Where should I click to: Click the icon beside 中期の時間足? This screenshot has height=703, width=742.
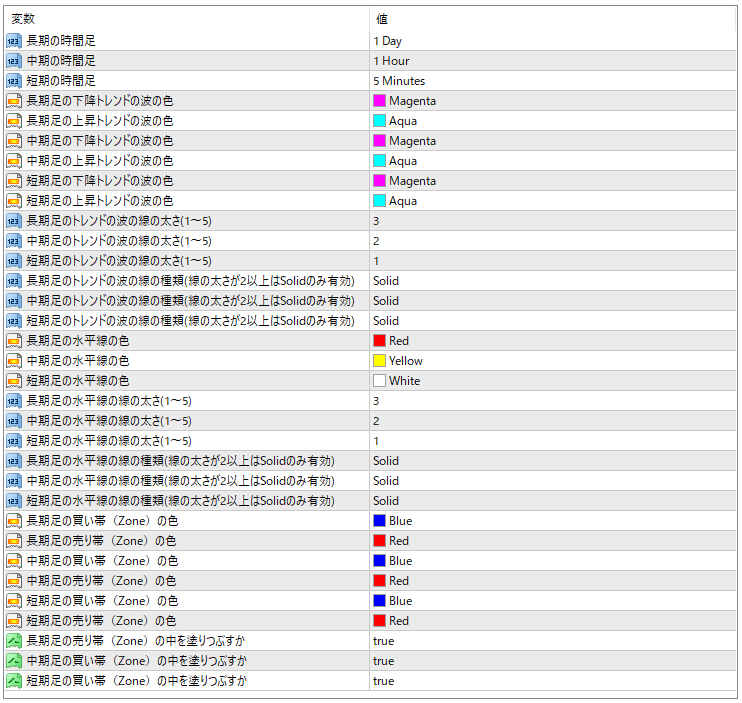pyautogui.click(x=14, y=61)
